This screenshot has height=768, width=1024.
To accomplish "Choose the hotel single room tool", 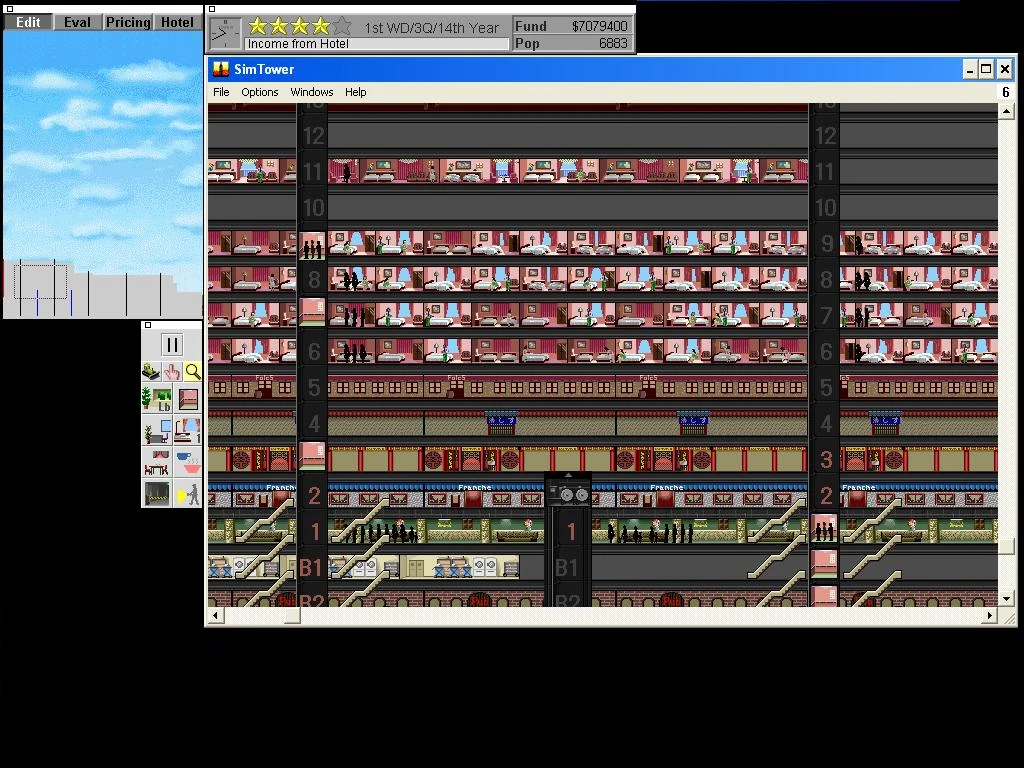I will point(187,430).
